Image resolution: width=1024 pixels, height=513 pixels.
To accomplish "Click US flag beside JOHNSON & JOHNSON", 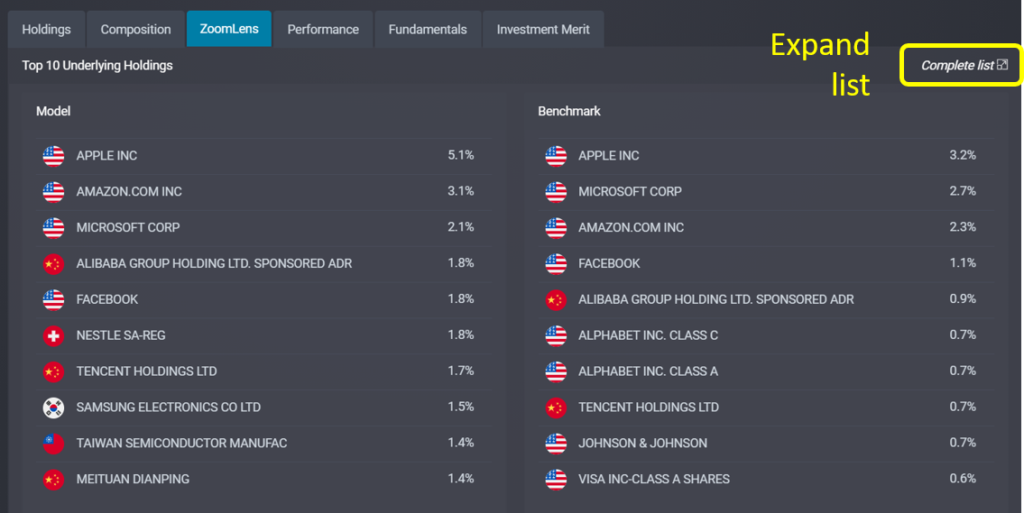I will click(556, 443).
